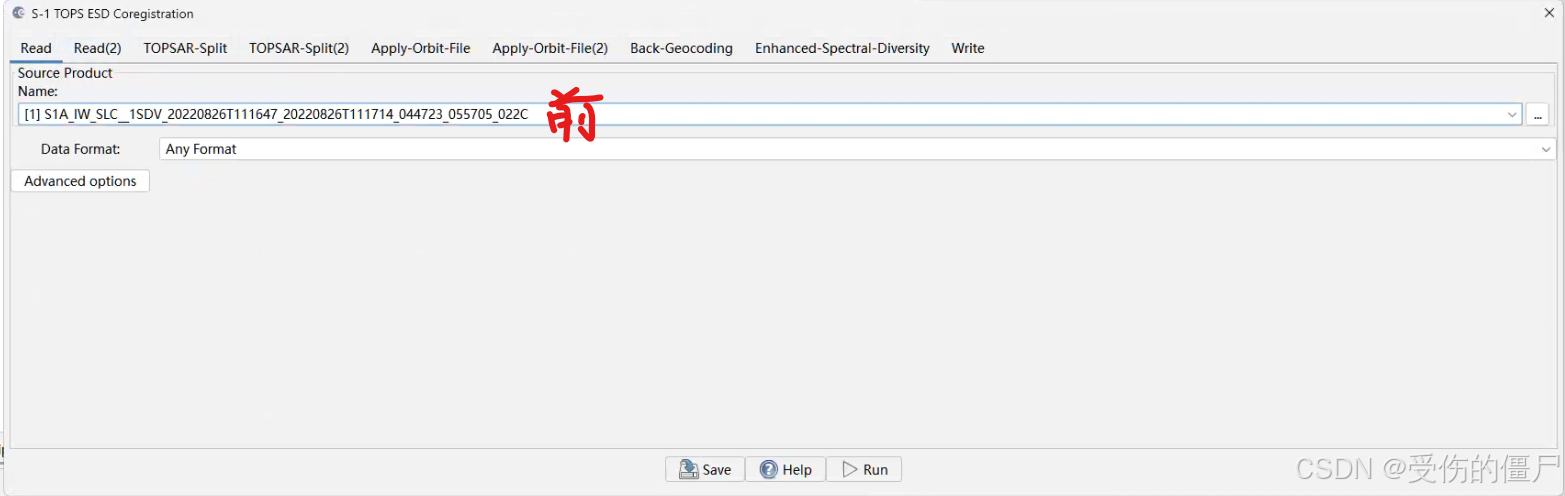Screen dimensions: 1565x496
Task: Click the Help question mark icon
Action: point(769,470)
